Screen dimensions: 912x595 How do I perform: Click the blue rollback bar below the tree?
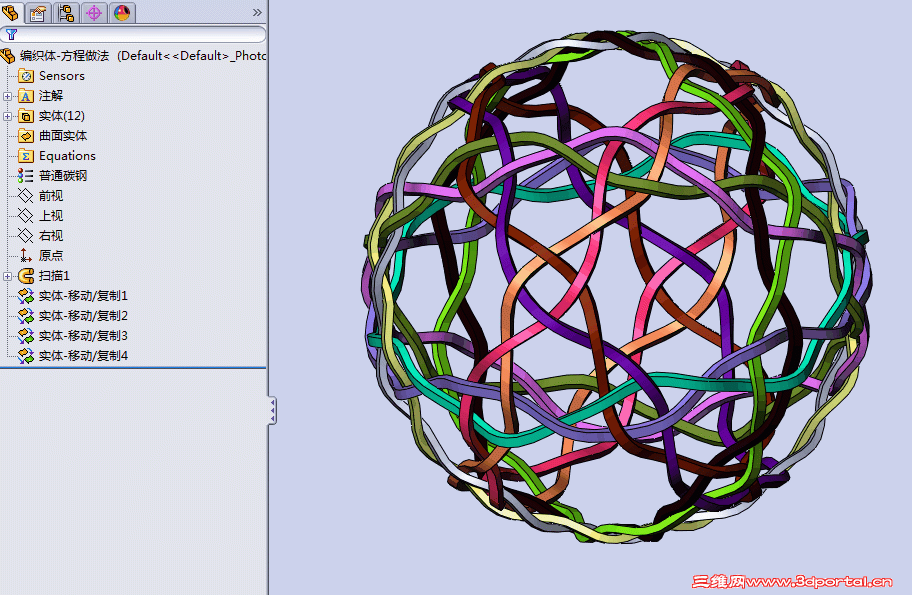coord(133,368)
